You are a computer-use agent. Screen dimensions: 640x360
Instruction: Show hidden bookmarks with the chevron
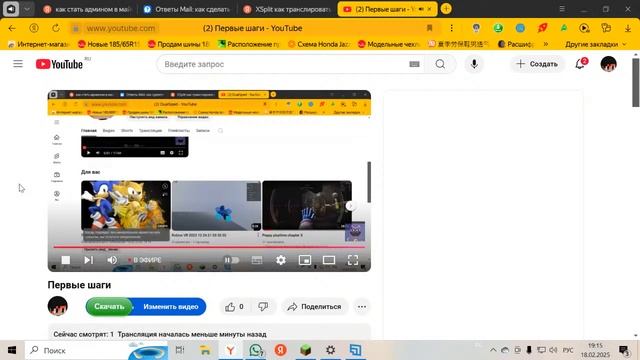pos(546,44)
